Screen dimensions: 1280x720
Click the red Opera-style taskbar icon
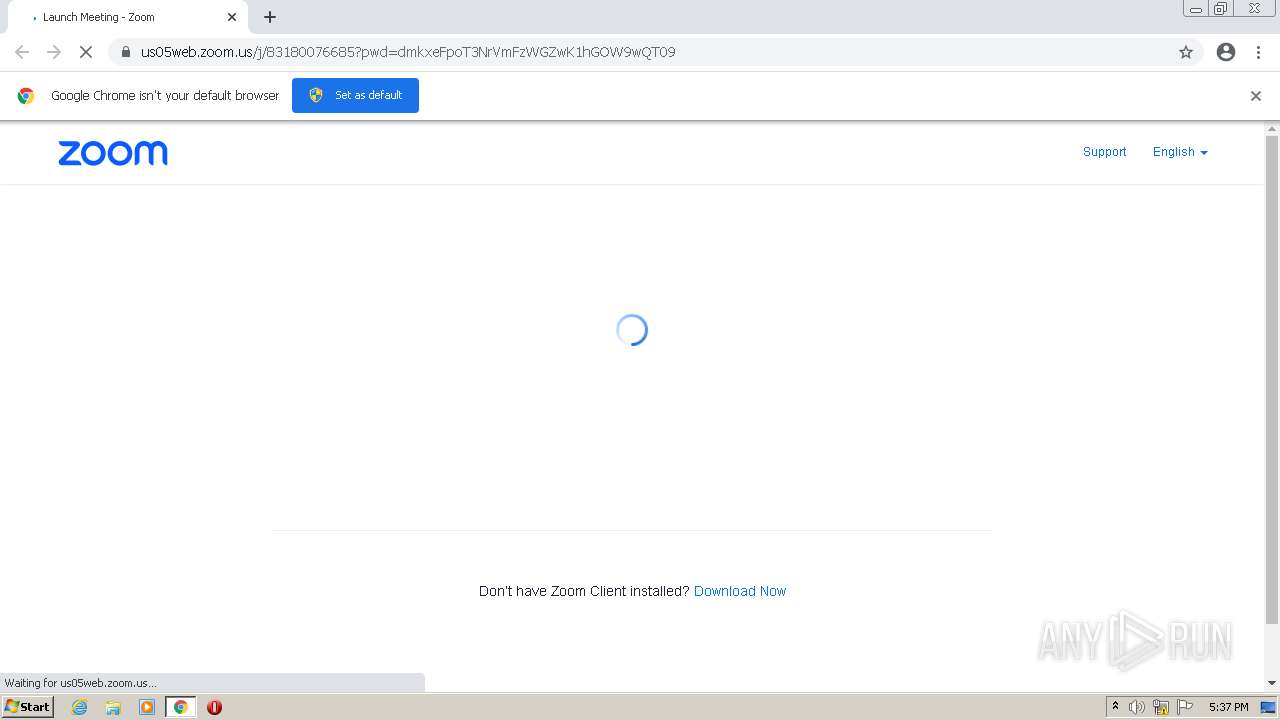coord(214,707)
